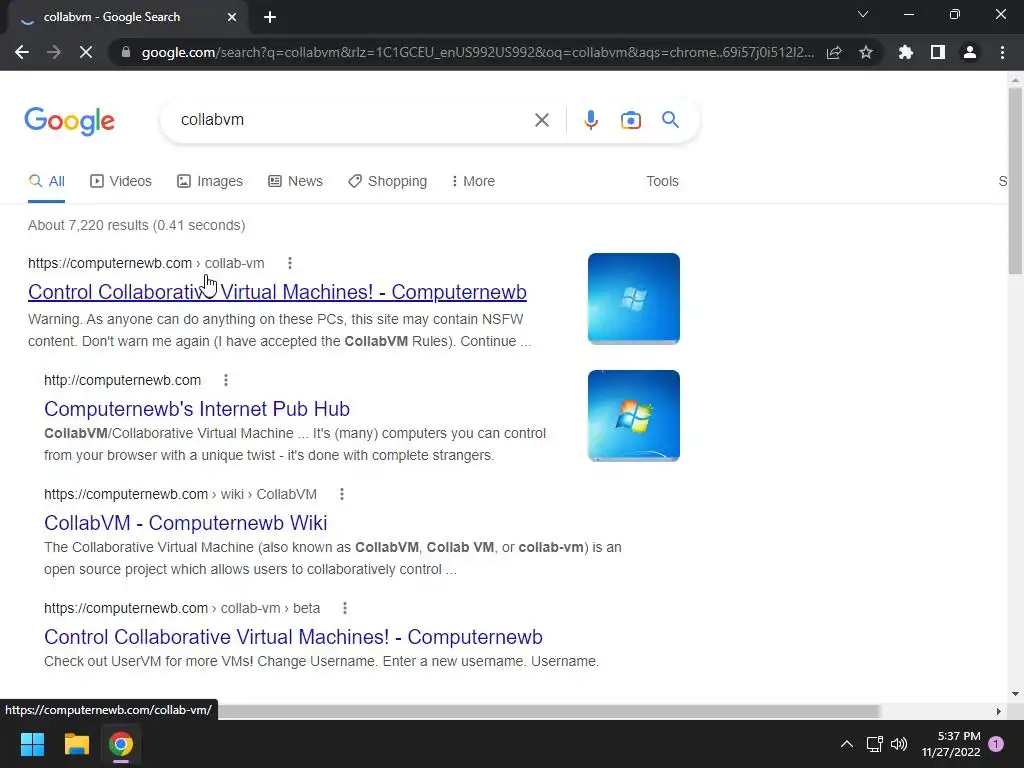
Task: Switch to News results
Action: (x=295, y=182)
